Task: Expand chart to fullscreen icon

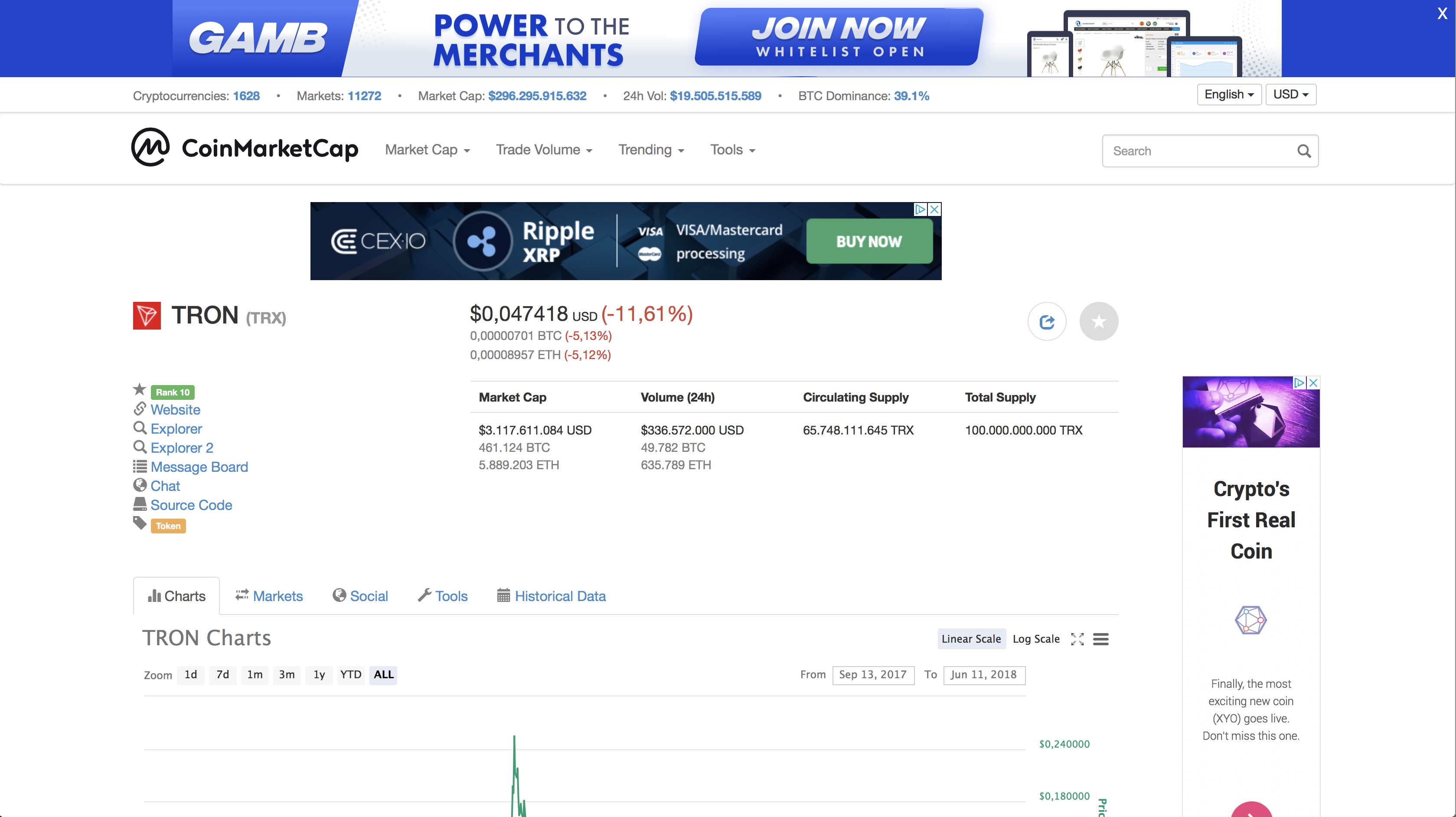Action: (1077, 639)
